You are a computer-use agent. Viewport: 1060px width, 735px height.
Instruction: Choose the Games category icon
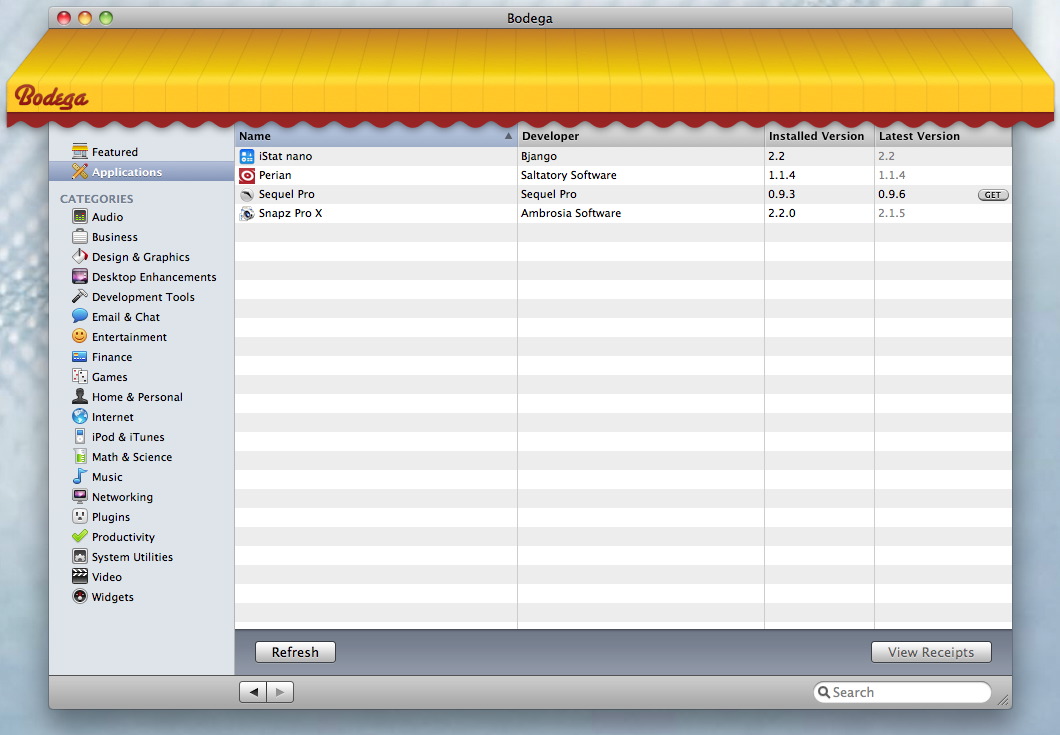pyautogui.click(x=80, y=377)
